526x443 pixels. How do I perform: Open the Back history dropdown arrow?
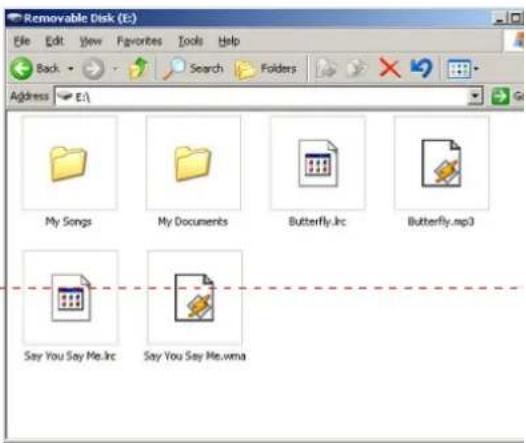[x=71, y=69]
